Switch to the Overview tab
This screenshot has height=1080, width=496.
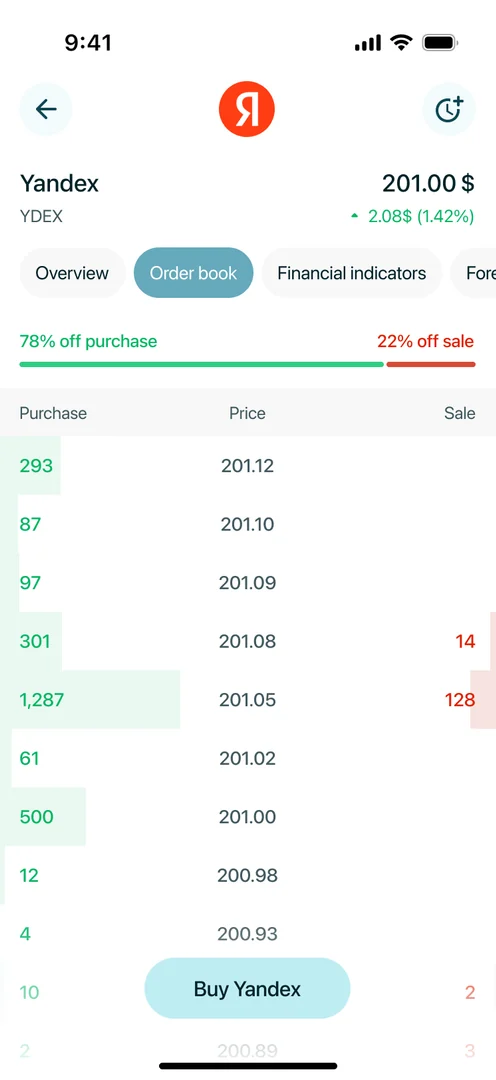[x=72, y=273]
